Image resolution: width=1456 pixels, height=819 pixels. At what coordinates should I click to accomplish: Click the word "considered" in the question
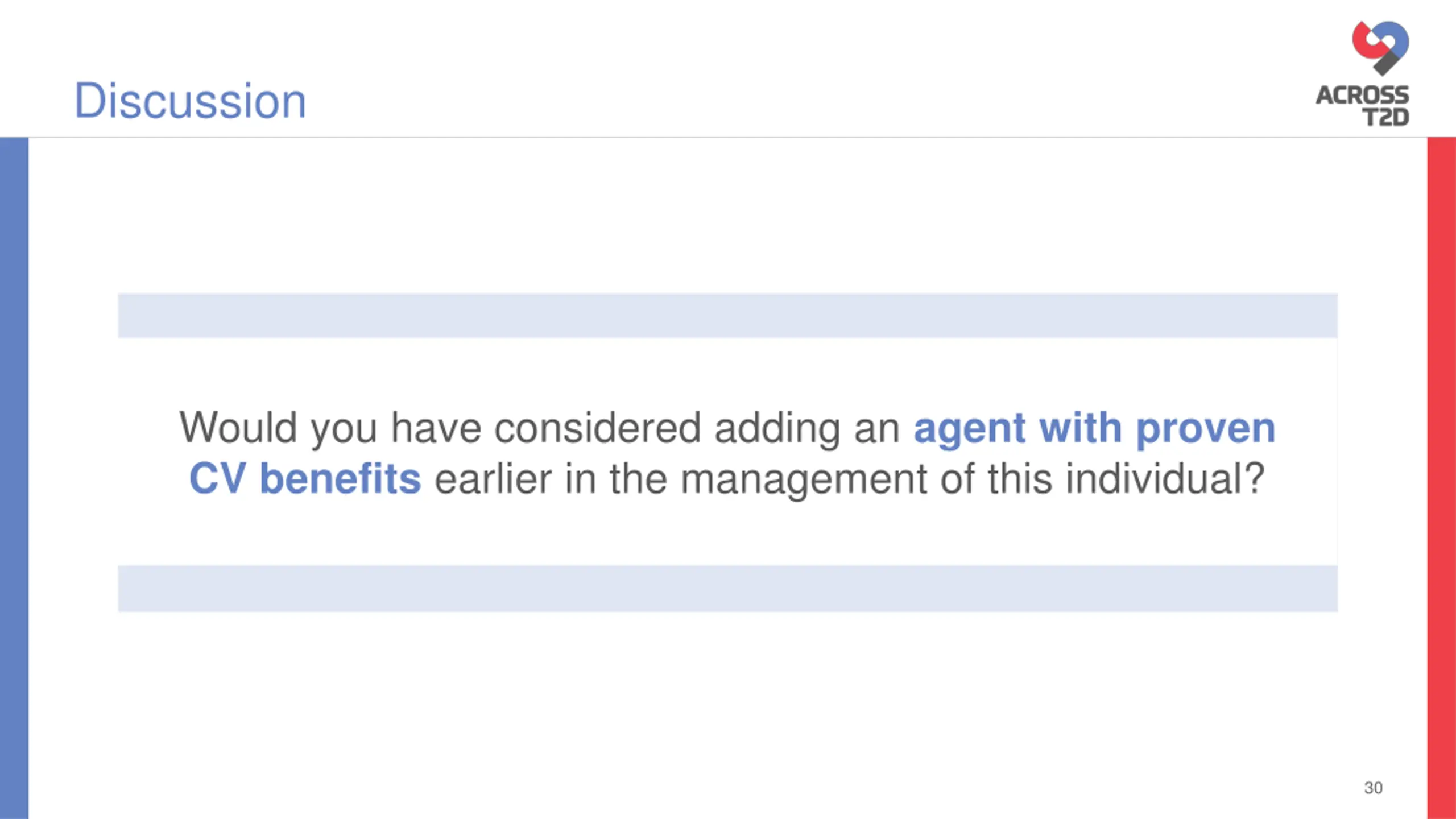pos(597,427)
